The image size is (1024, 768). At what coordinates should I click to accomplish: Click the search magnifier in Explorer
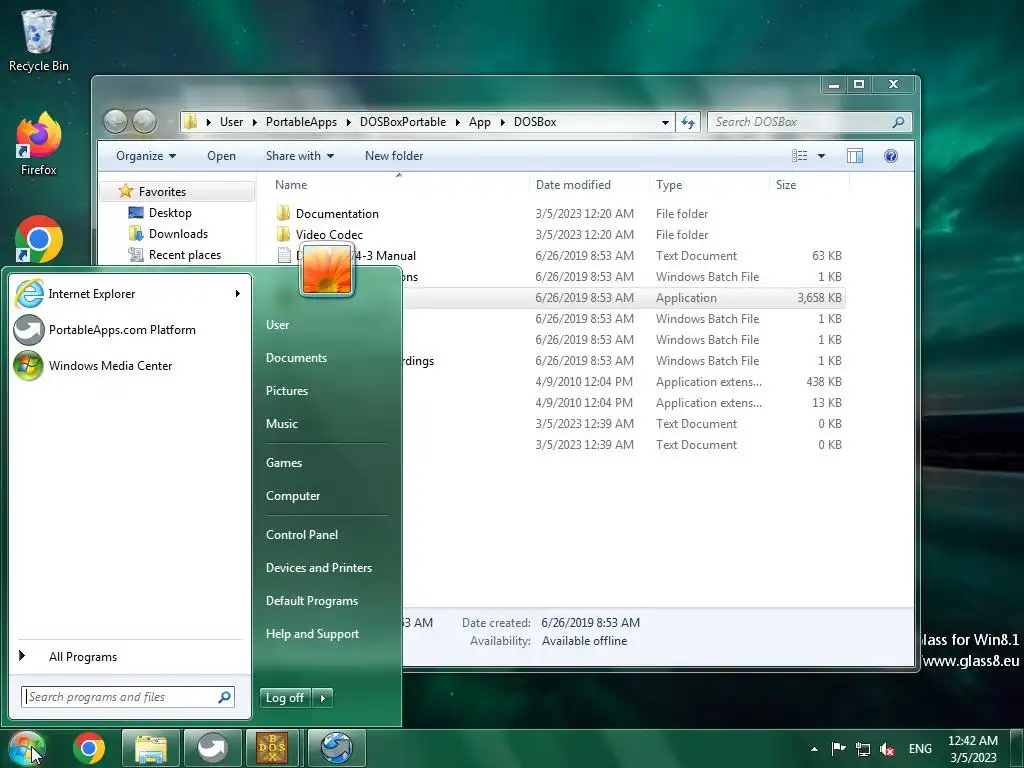point(898,122)
